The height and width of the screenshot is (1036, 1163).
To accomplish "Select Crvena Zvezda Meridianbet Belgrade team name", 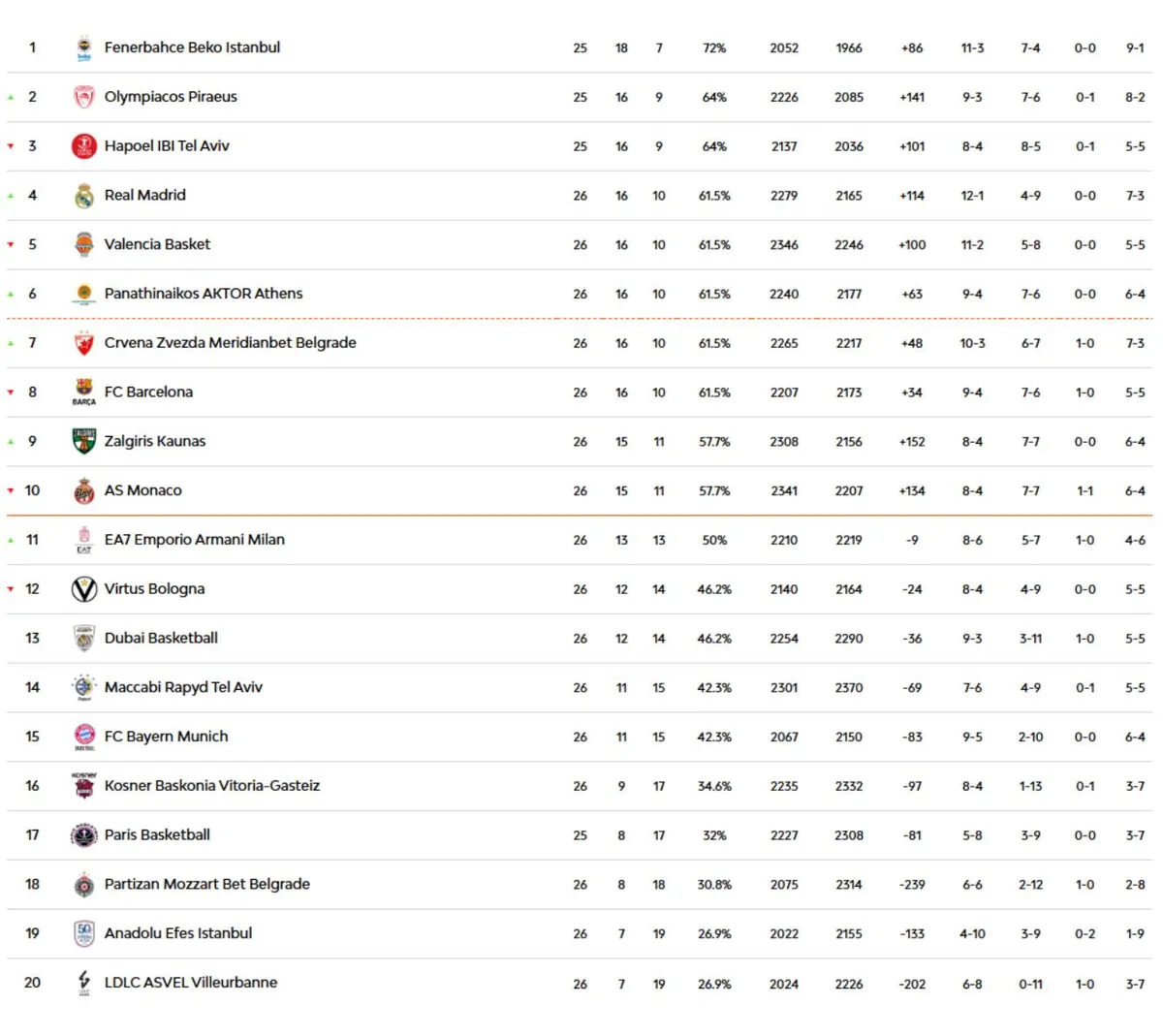I will (230, 343).
